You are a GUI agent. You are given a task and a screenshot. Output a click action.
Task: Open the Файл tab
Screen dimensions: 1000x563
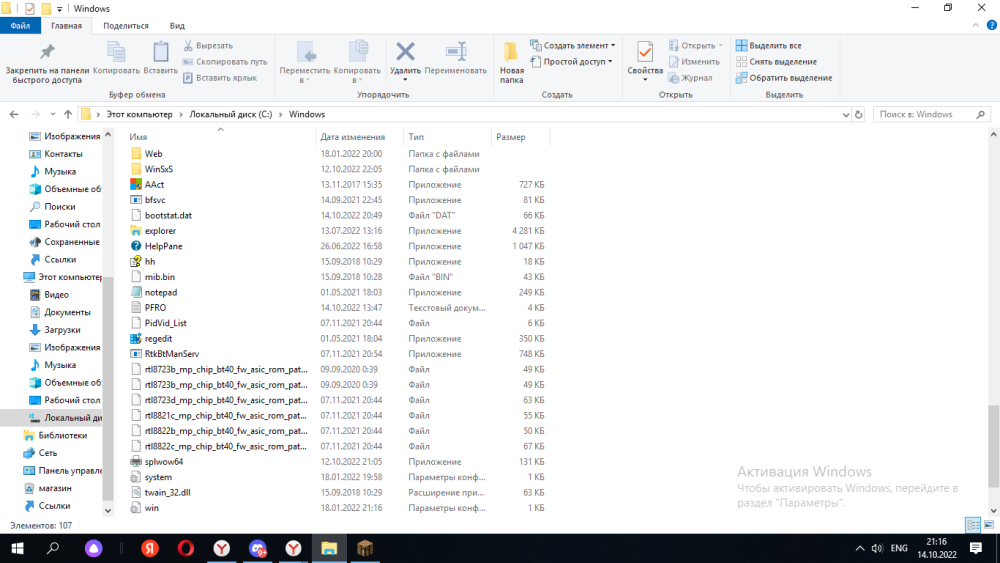20,26
